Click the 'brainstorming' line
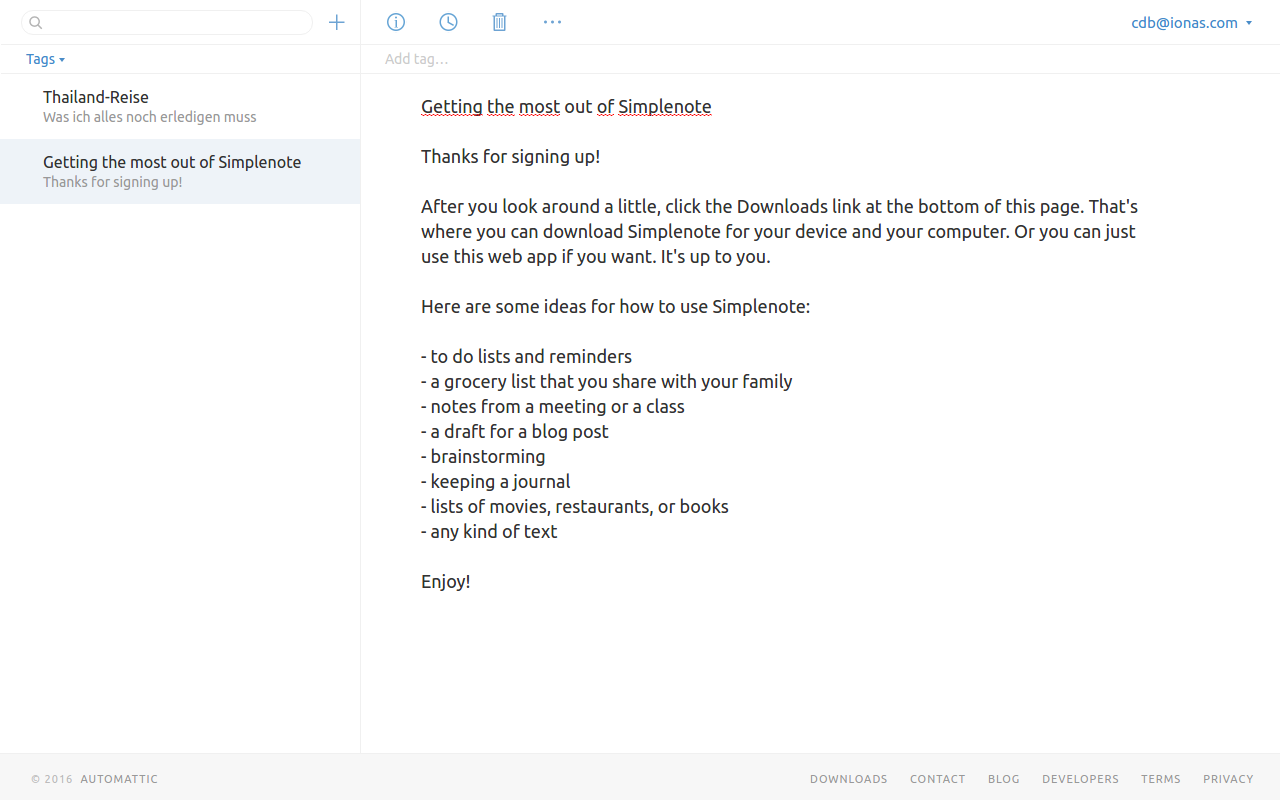 click(x=483, y=457)
